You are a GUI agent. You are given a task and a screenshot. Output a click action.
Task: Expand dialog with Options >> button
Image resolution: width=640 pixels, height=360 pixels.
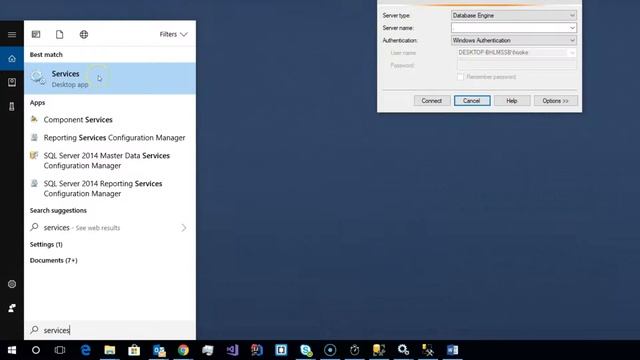pyautogui.click(x=556, y=101)
